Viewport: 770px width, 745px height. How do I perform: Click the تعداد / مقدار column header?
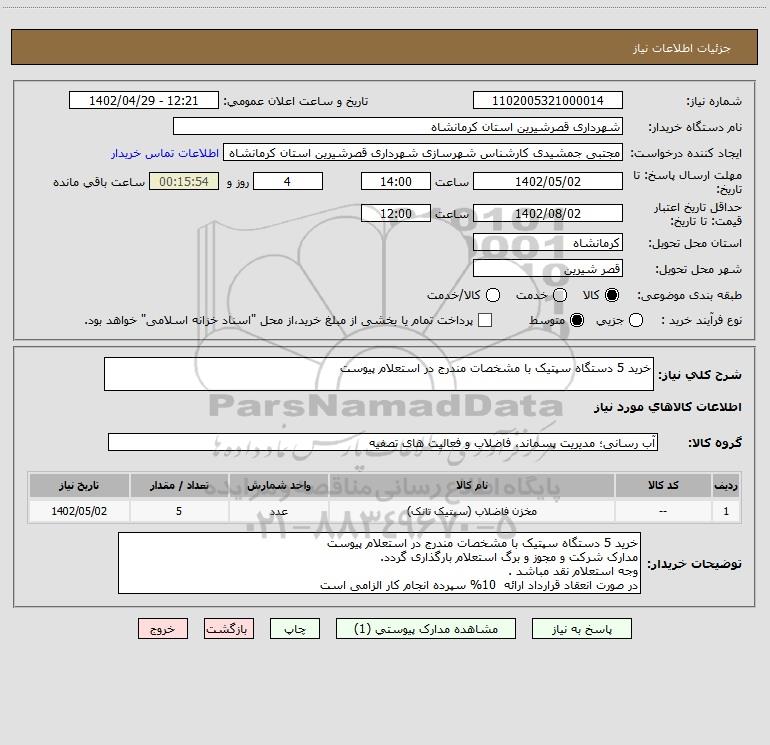tap(179, 485)
